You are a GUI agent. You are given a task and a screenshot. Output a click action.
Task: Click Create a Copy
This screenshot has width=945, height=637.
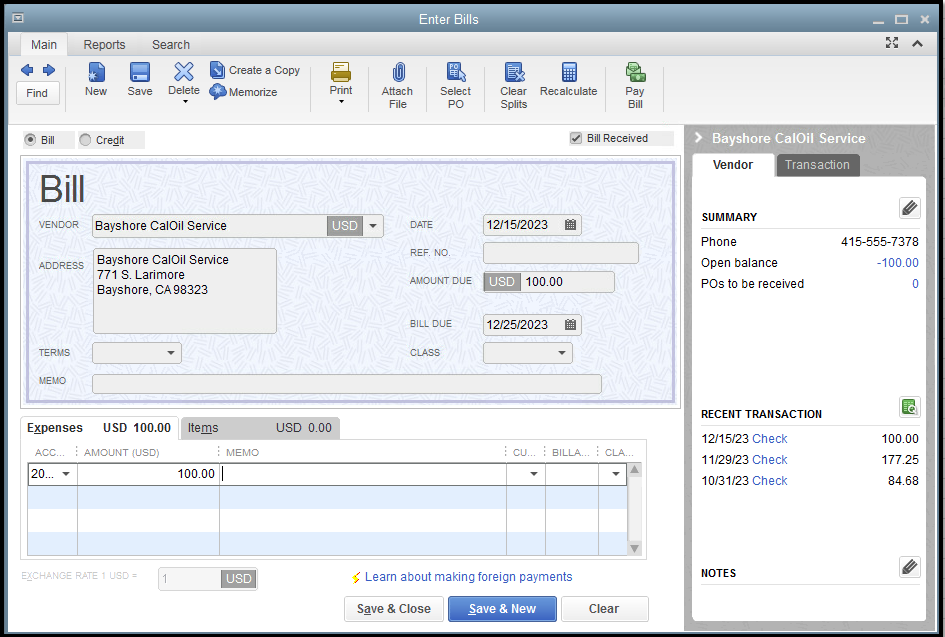pos(255,70)
